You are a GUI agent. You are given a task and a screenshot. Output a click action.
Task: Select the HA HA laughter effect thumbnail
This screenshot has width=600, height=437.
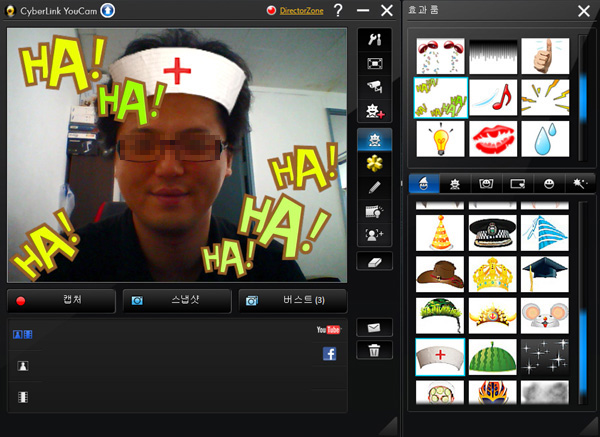[x=440, y=98]
